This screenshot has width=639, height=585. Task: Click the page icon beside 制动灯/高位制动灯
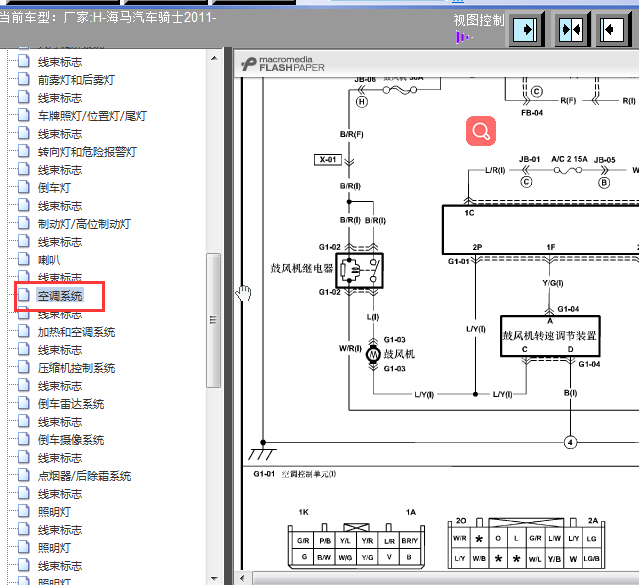pyautogui.click(x=24, y=223)
